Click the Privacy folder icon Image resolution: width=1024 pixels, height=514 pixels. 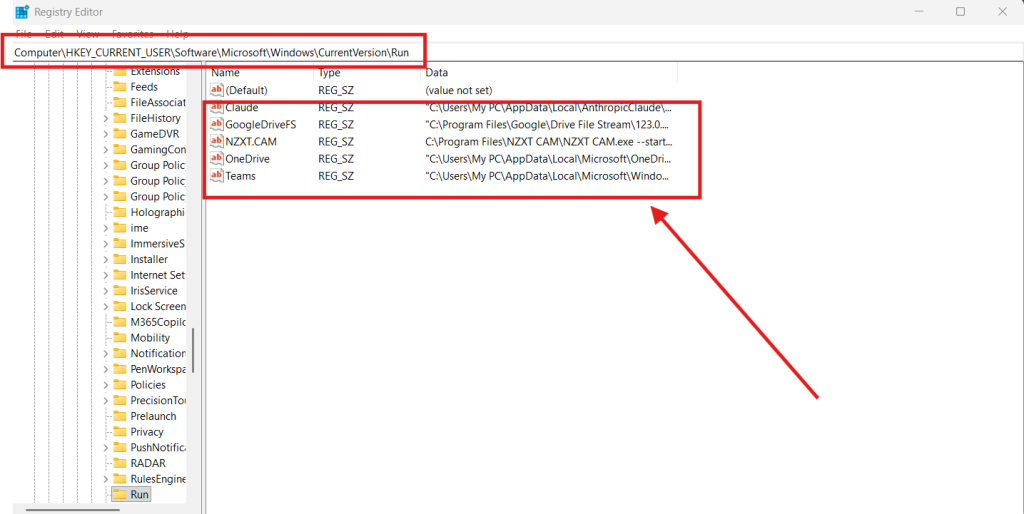click(120, 432)
